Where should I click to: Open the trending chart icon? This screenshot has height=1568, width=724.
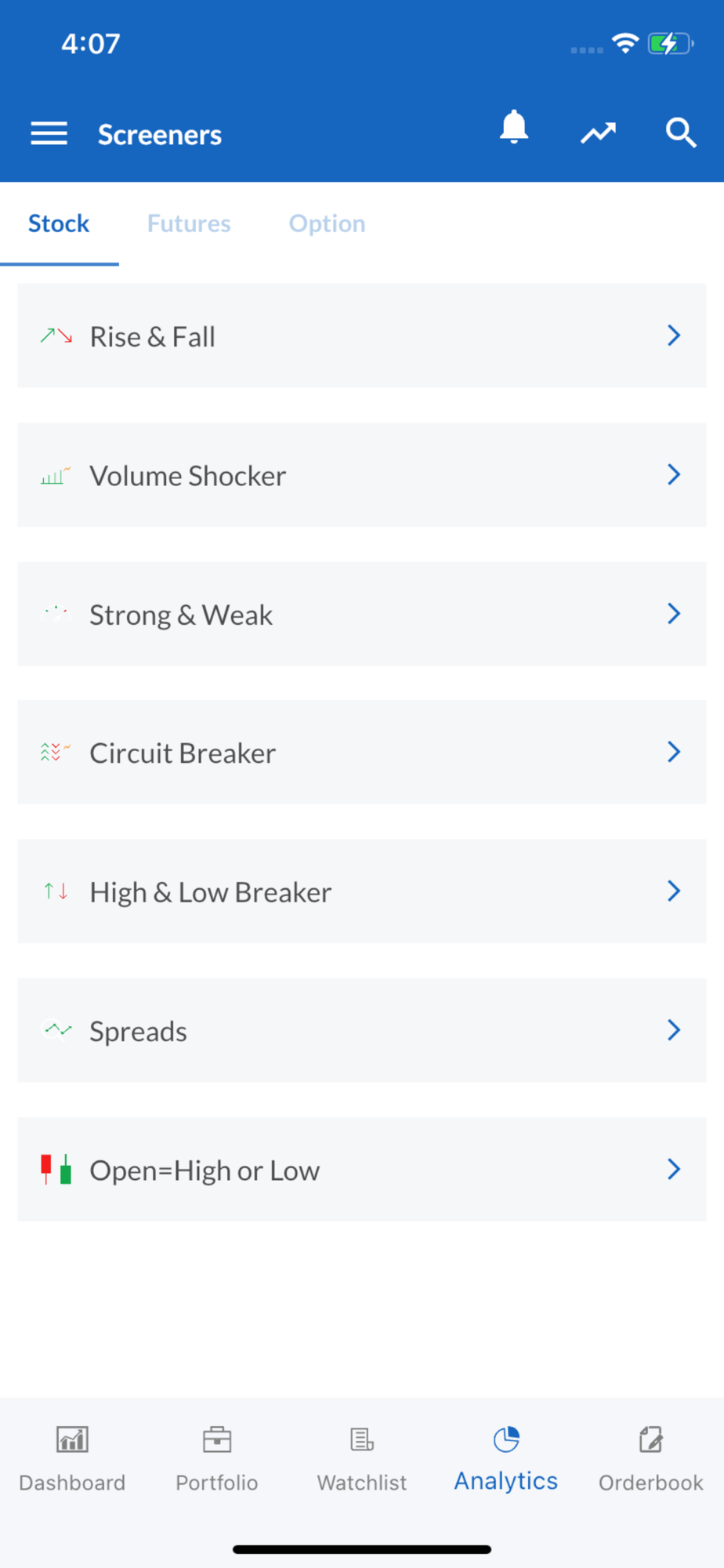click(x=598, y=133)
